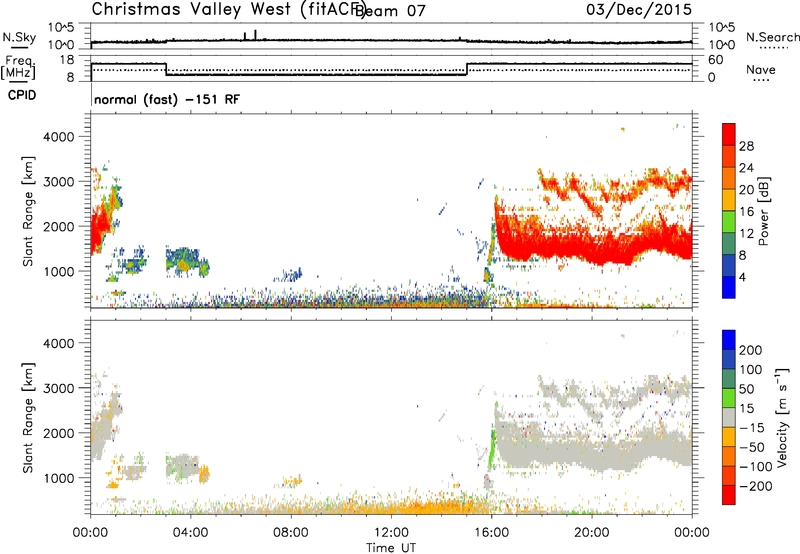Click the '08:00' time axis label
This screenshot has width=800, height=554.
(291, 533)
